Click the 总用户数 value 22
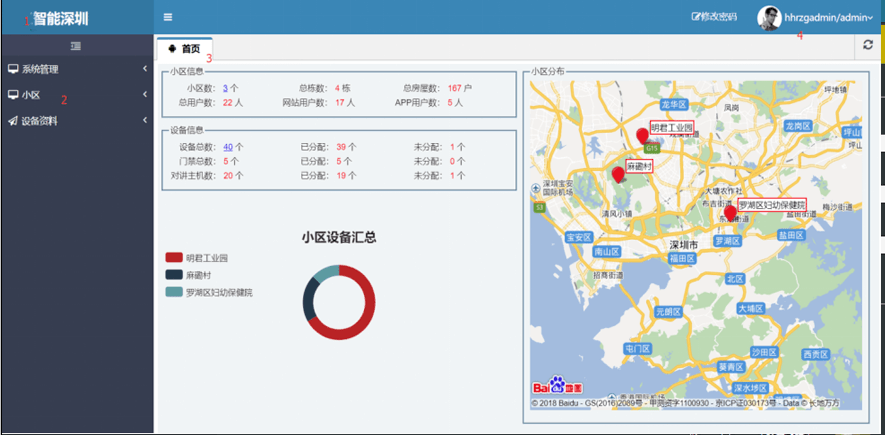This screenshot has height=435, width=885. pos(228,103)
